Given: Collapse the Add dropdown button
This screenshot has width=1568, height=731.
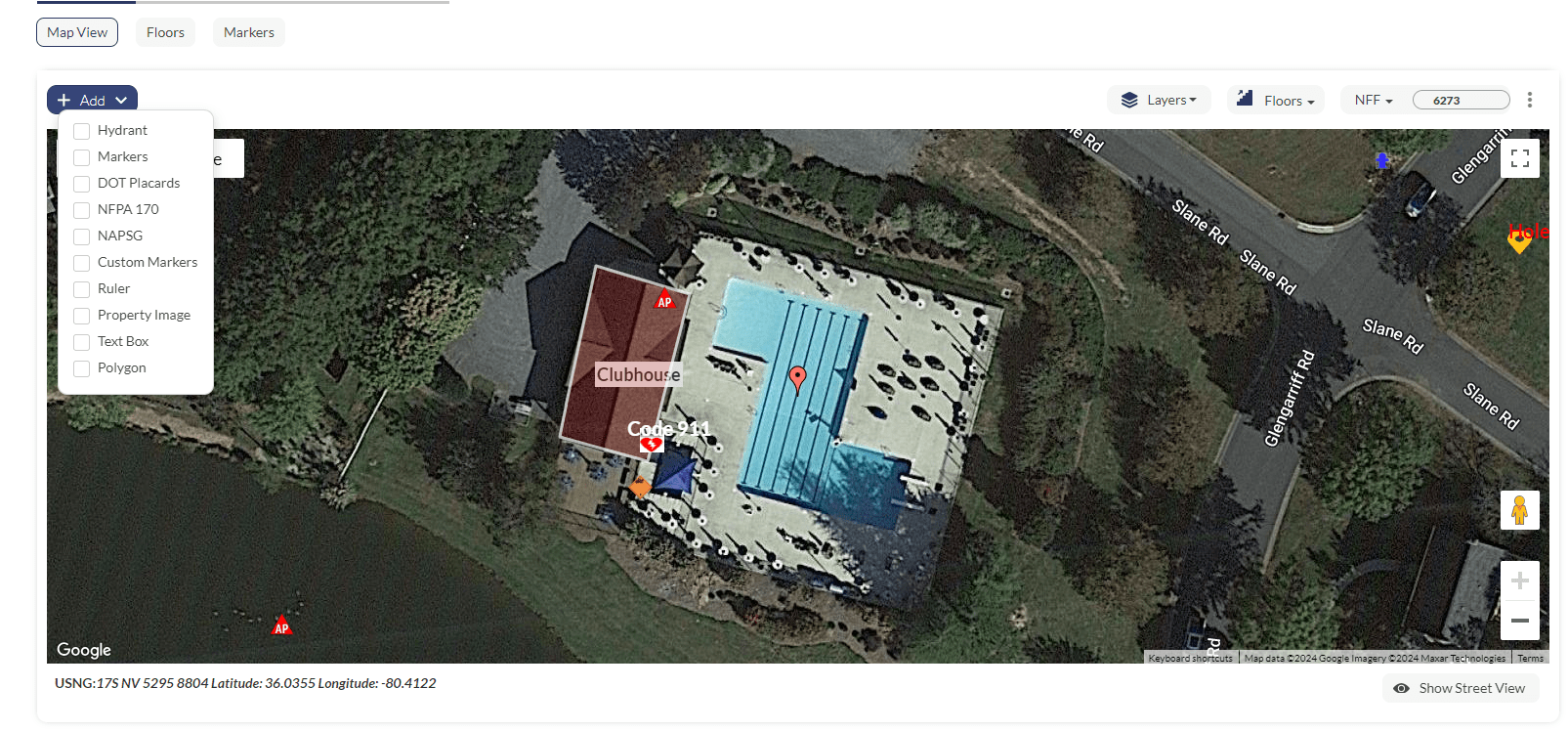Looking at the screenshot, I should click(92, 100).
